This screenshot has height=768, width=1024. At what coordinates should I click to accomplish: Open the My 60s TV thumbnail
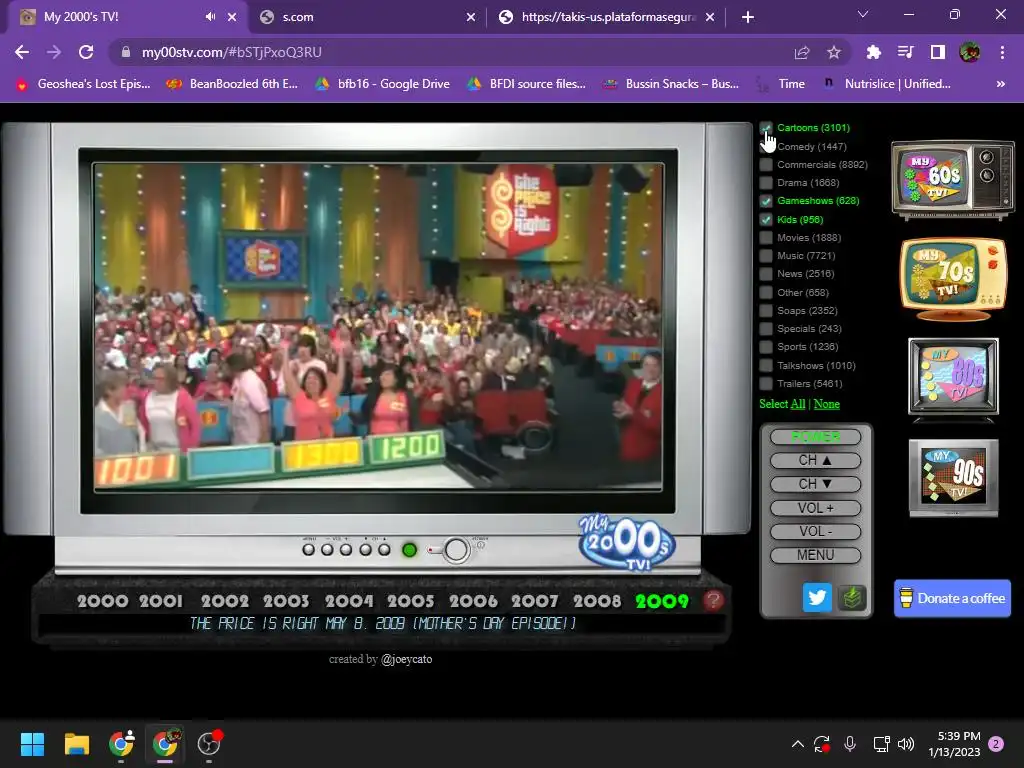pos(953,180)
